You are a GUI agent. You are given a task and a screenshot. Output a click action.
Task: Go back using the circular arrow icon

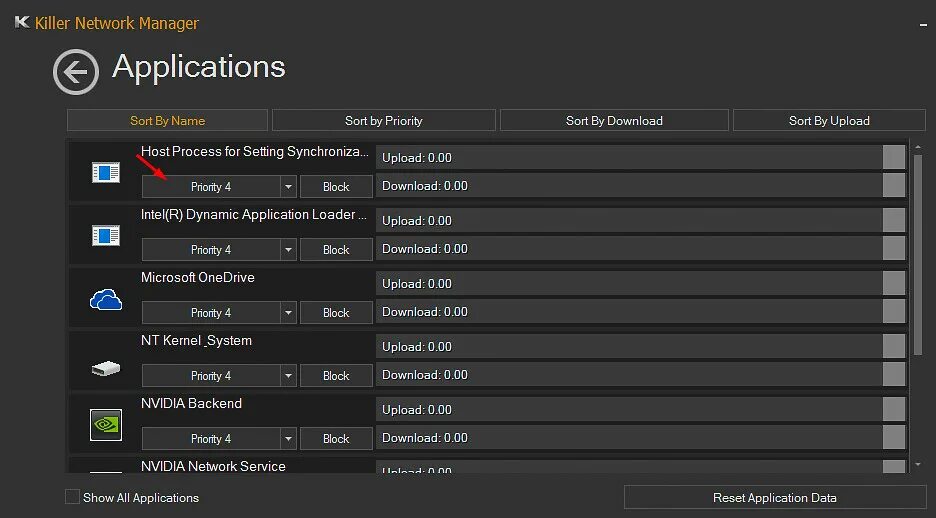[x=76, y=72]
